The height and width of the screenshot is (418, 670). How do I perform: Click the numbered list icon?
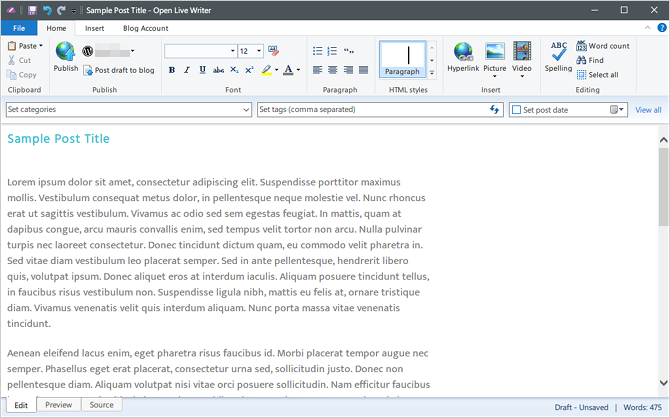(x=332, y=51)
